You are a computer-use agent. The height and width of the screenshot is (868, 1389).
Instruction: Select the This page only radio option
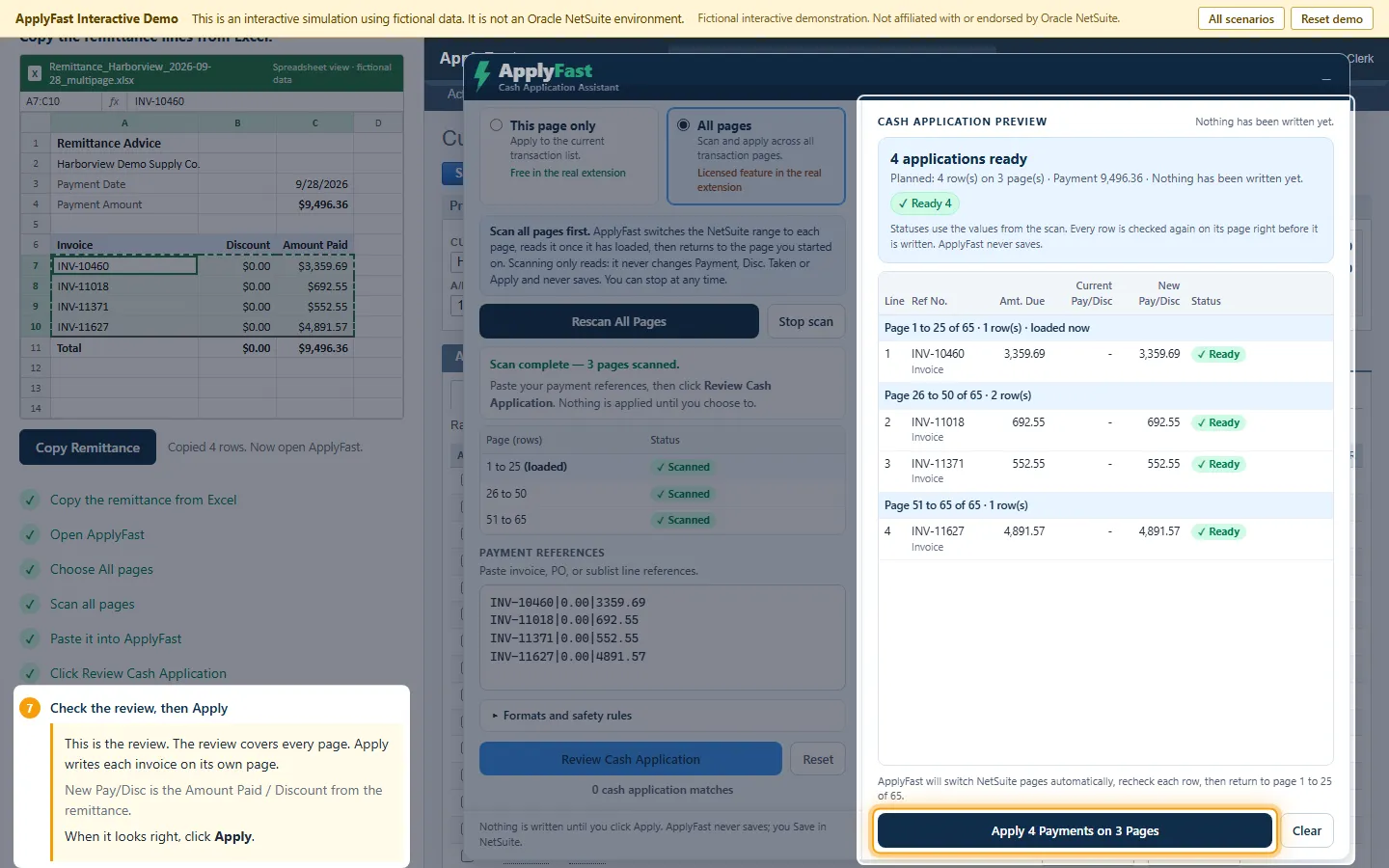click(x=496, y=125)
